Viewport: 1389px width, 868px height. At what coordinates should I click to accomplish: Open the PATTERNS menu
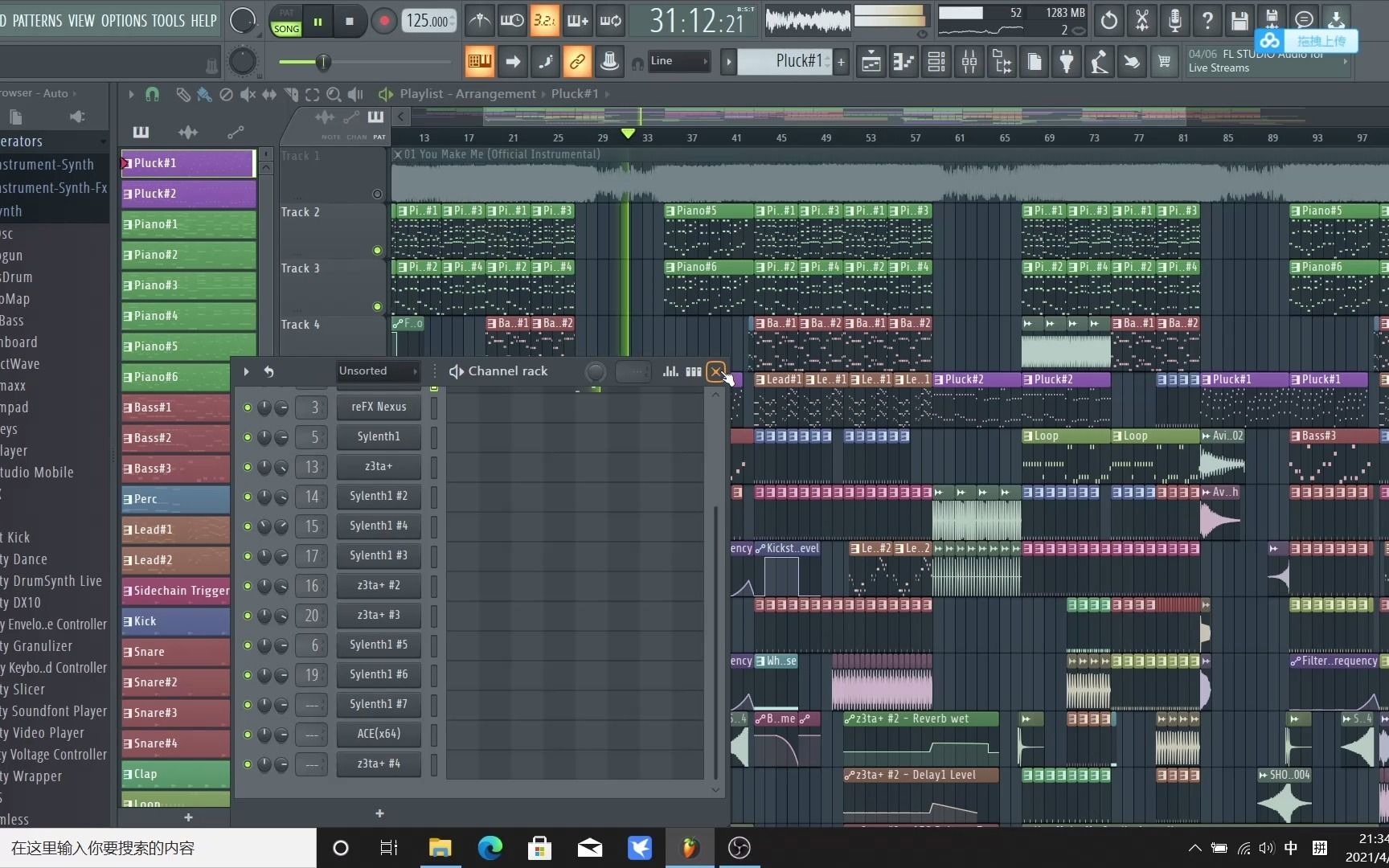coord(36,21)
